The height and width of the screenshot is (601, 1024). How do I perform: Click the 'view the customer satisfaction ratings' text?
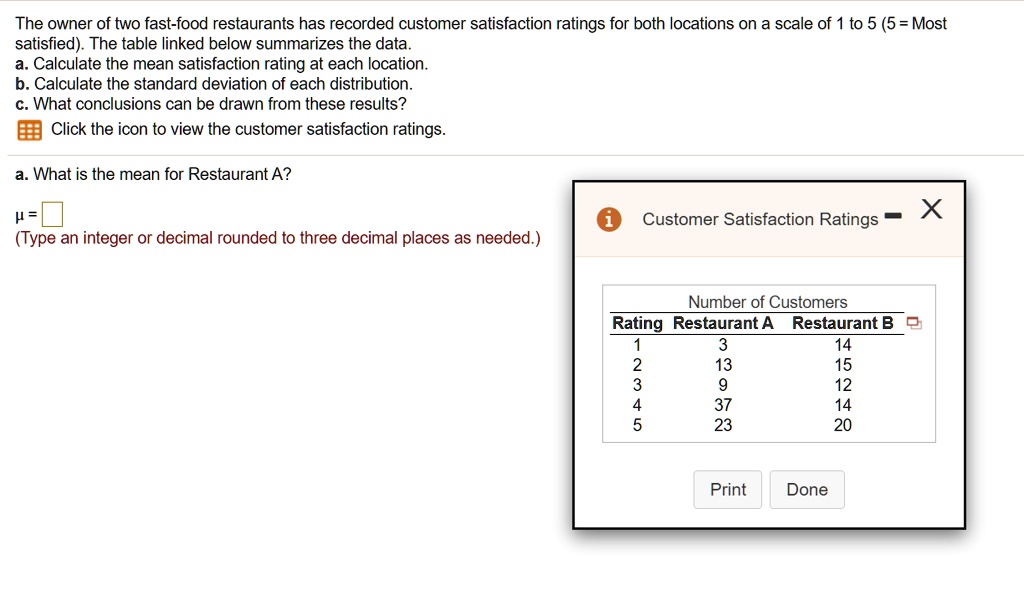248,129
